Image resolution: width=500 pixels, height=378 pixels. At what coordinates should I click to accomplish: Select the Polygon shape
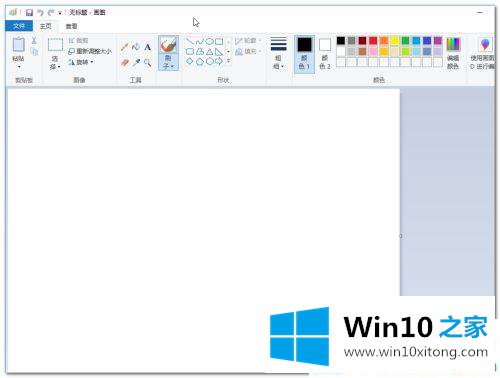200,52
